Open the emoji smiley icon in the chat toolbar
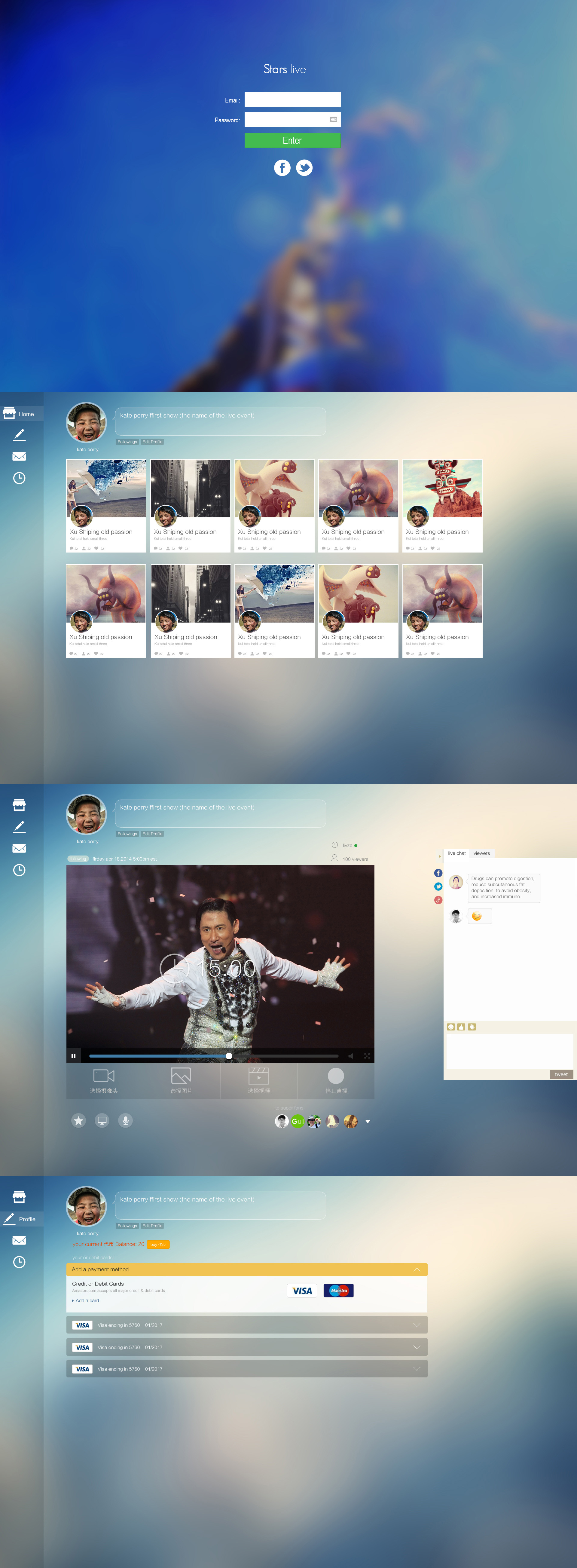 tap(451, 1027)
